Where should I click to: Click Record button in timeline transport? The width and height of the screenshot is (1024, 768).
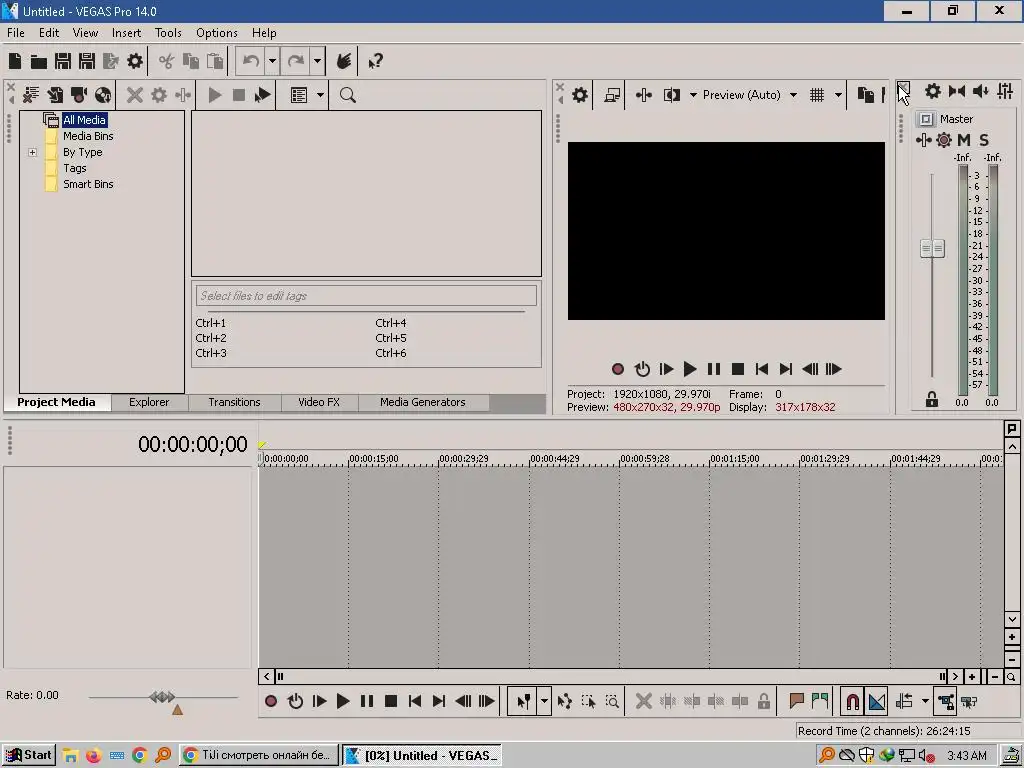click(x=271, y=702)
